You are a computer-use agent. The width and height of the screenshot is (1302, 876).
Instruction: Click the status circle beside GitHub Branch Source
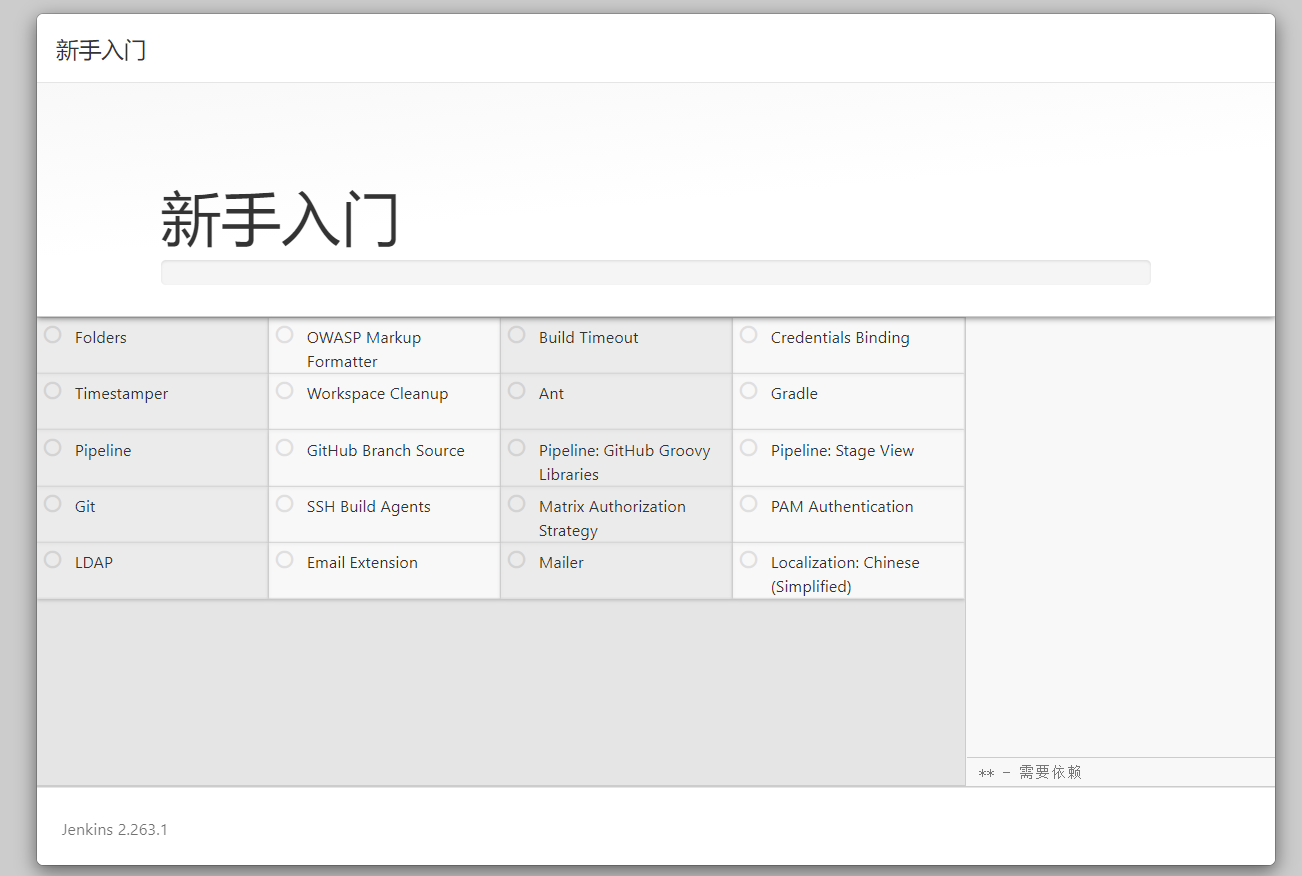coord(285,448)
